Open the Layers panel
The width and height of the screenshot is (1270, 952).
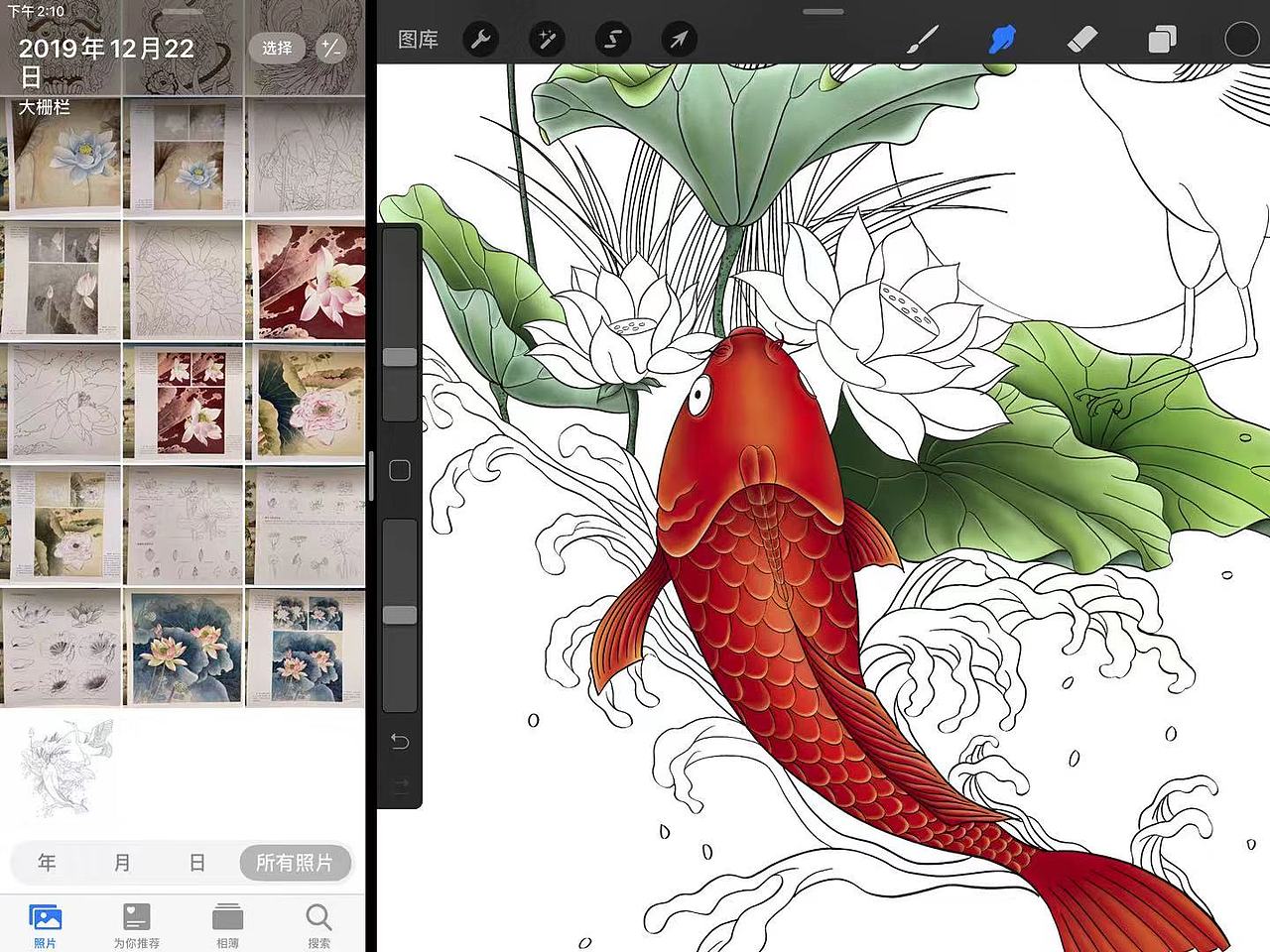point(1162,40)
